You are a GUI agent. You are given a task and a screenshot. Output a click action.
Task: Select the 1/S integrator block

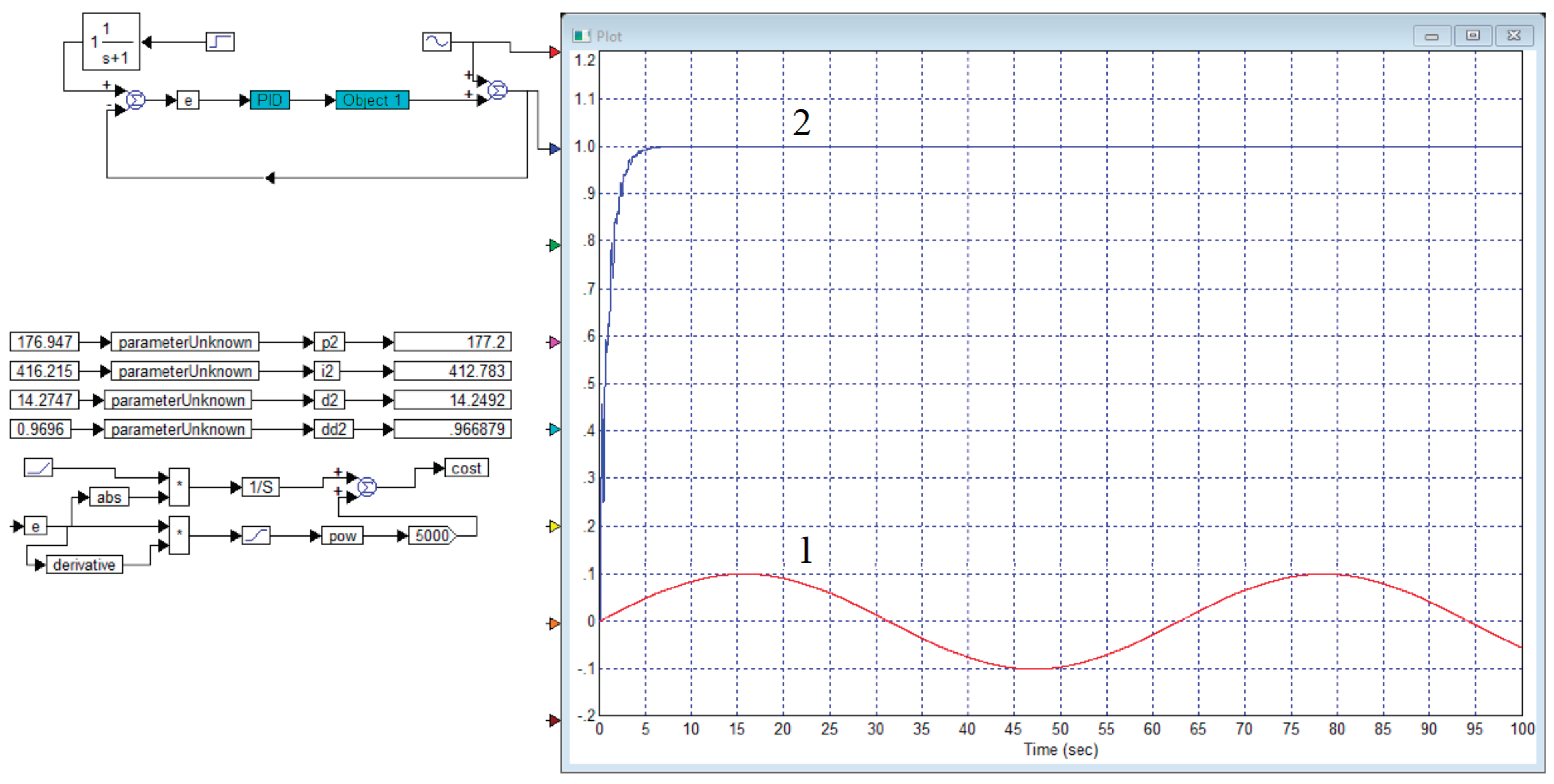[261, 487]
